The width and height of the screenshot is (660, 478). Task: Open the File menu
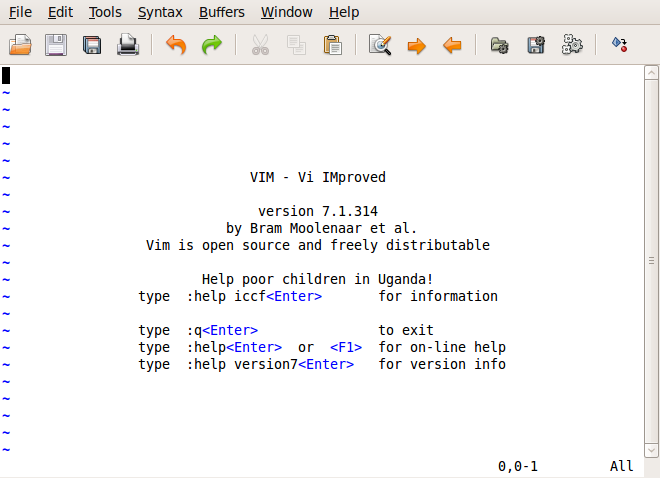[x=20, y=12]
